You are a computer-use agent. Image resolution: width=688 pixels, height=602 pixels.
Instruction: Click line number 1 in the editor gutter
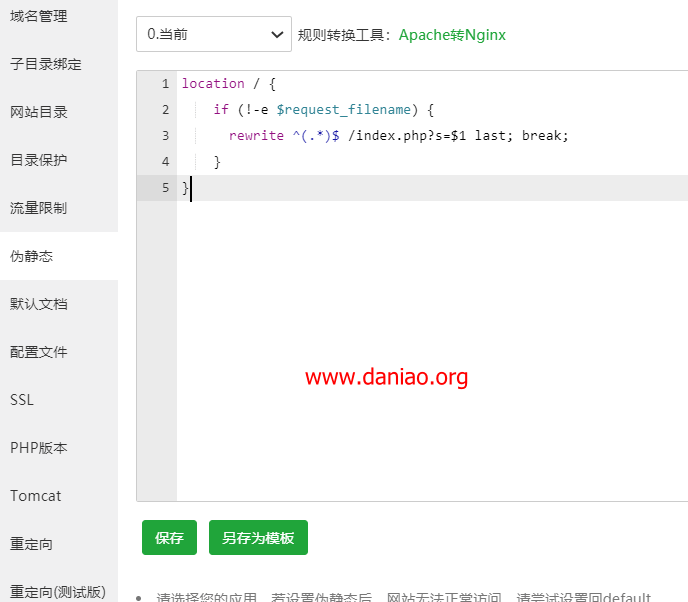(x=165, y=83)
